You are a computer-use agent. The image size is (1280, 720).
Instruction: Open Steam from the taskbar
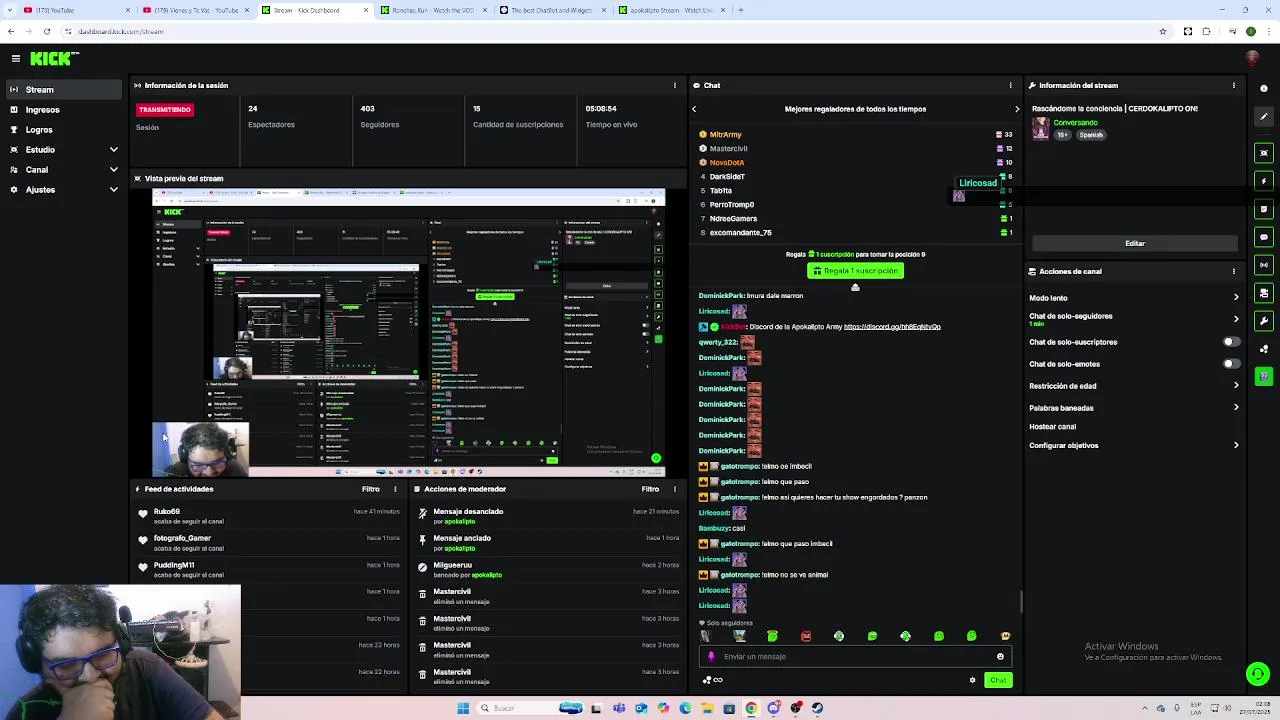pyautogui.click(x=818, y=708)
